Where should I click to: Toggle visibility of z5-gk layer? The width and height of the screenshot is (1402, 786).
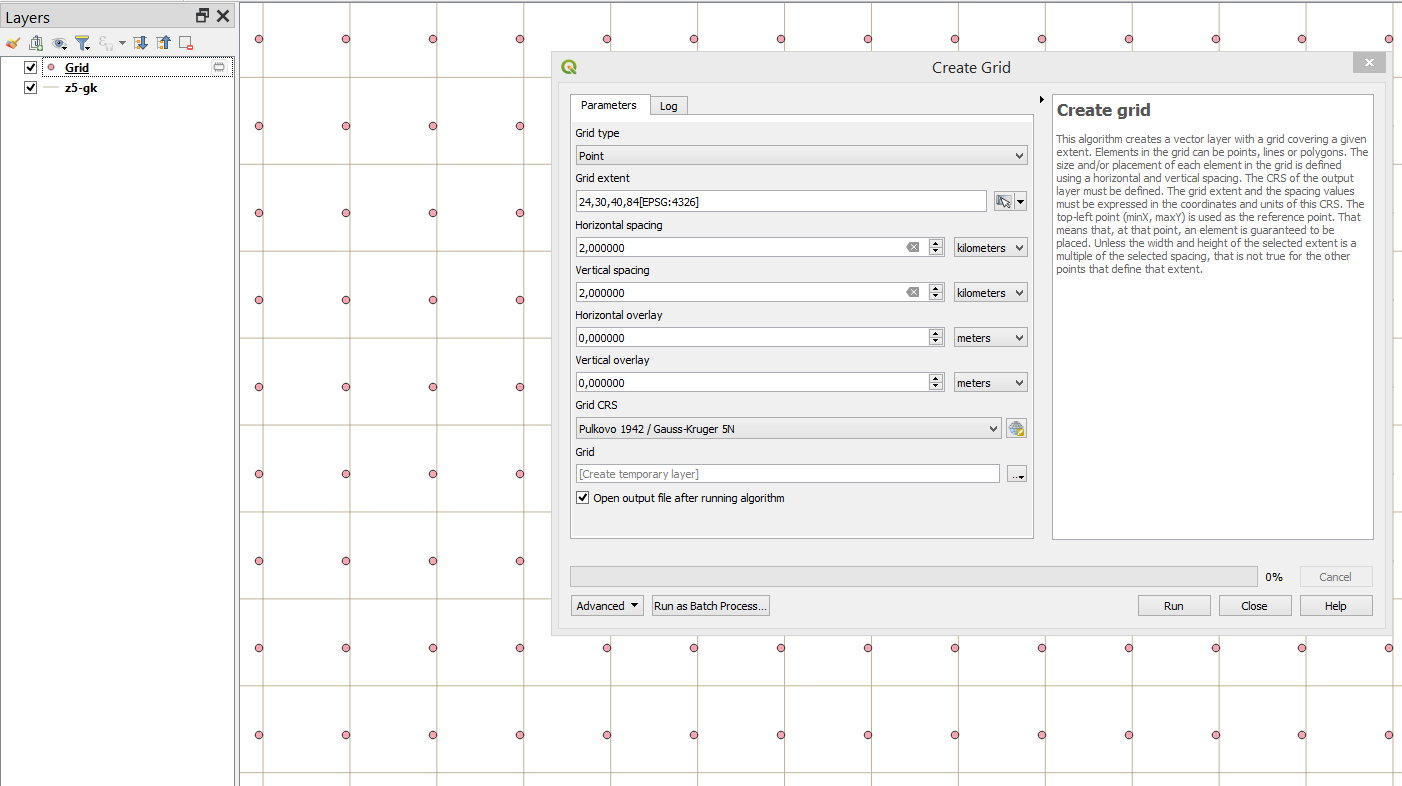point(30,88)
